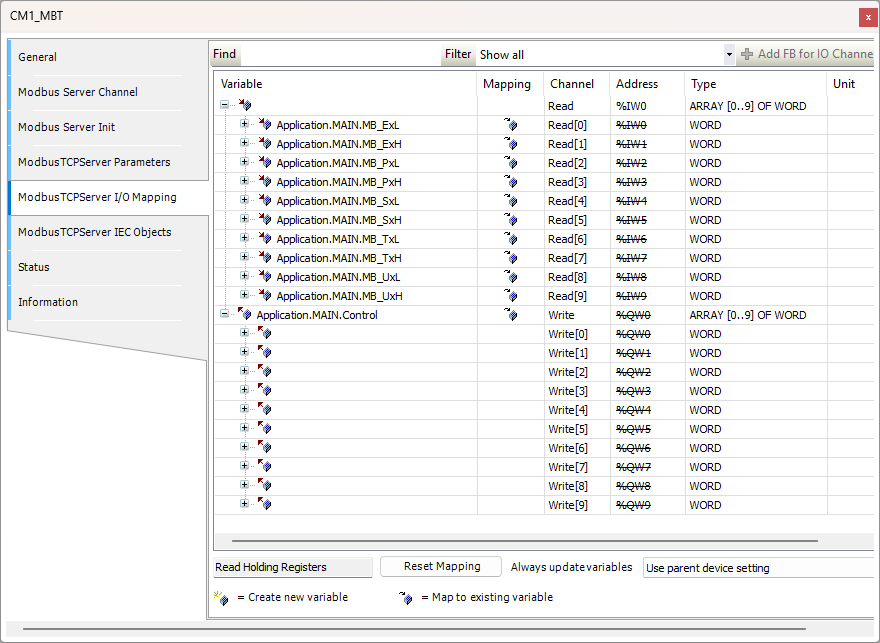Click mapping icon for Application.MAIN.MB_ExL row
The height and width of the screenshot is (643, 880).
(x=511, y=125)
